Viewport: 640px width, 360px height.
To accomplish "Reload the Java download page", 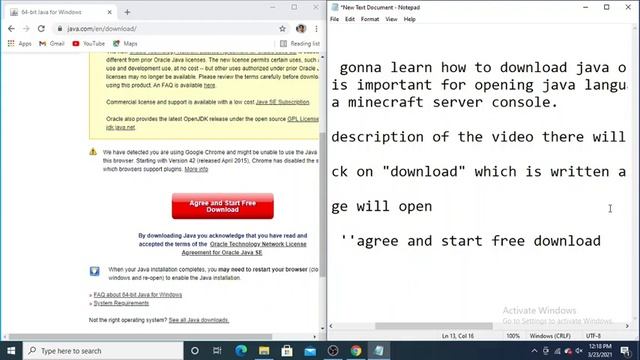I will (41, 29).
